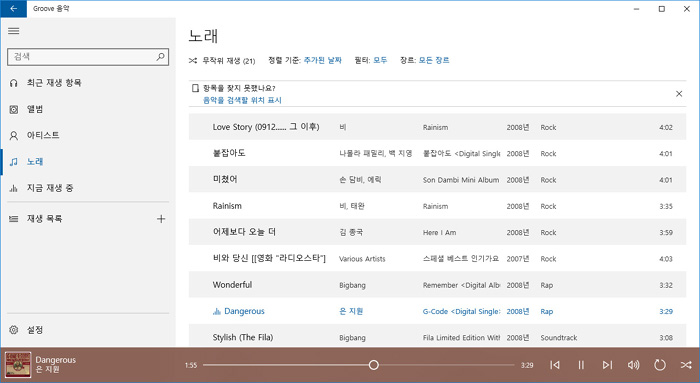Click album 스페셜 베스트 인기가요

coord(461,259)
